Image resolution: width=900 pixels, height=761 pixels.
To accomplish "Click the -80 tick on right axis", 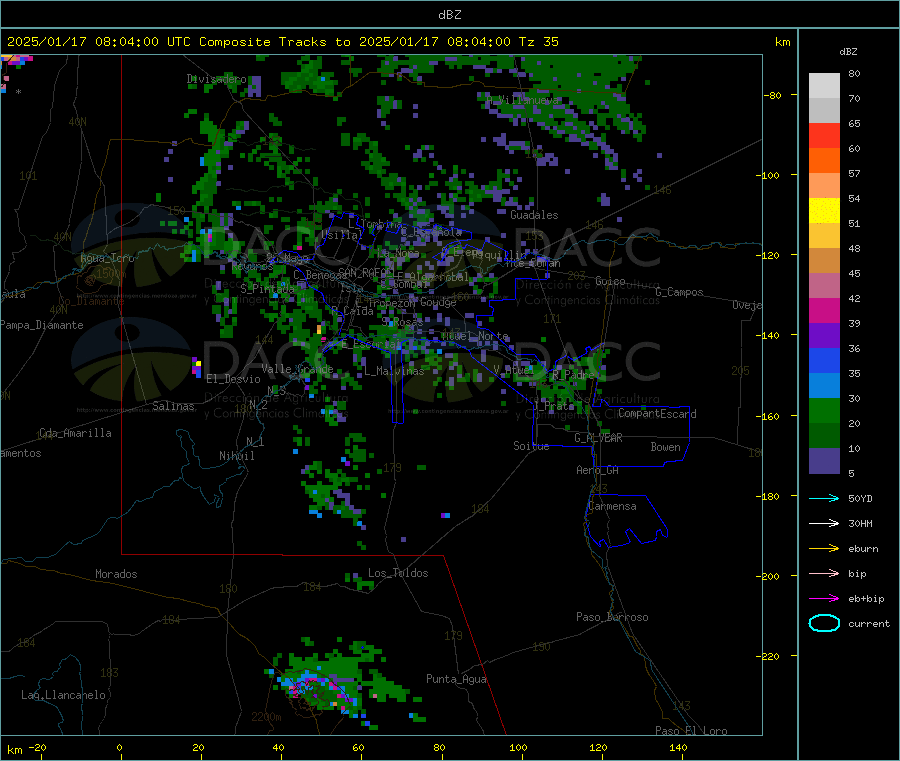I will (772, 95).
